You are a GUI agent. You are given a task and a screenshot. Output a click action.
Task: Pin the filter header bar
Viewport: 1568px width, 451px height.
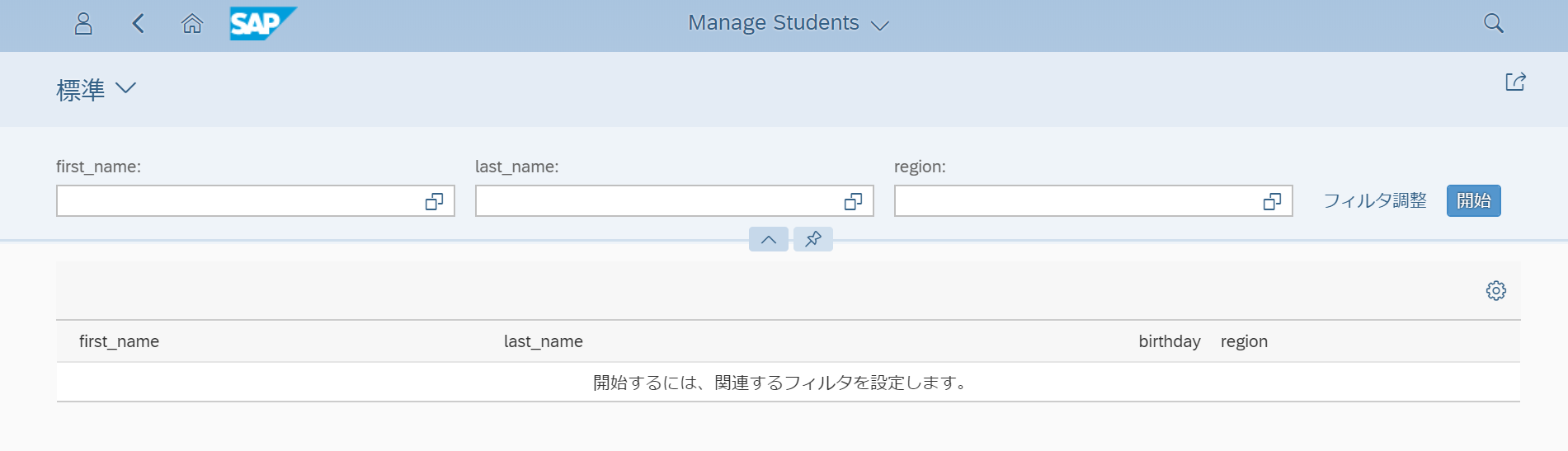tap(813, 239)
